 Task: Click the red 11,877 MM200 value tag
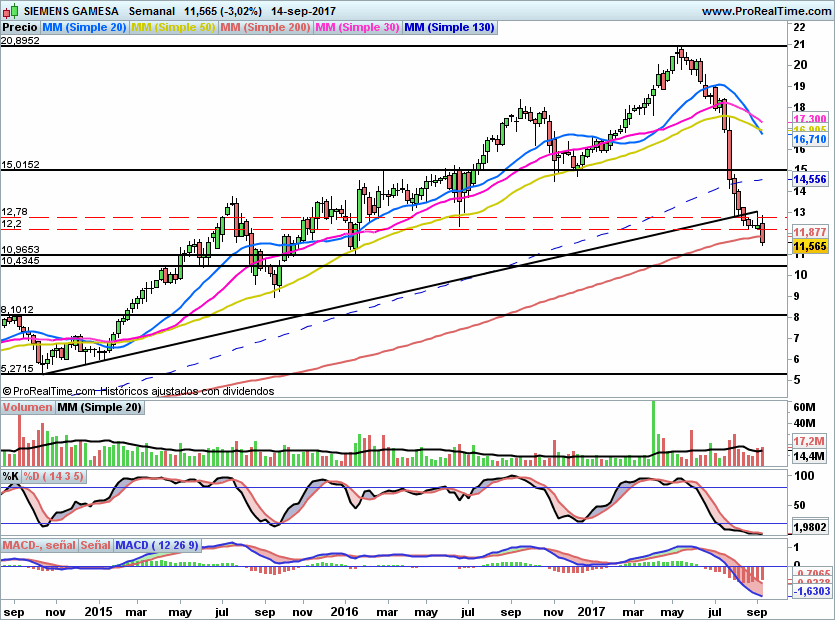[810, 232]
